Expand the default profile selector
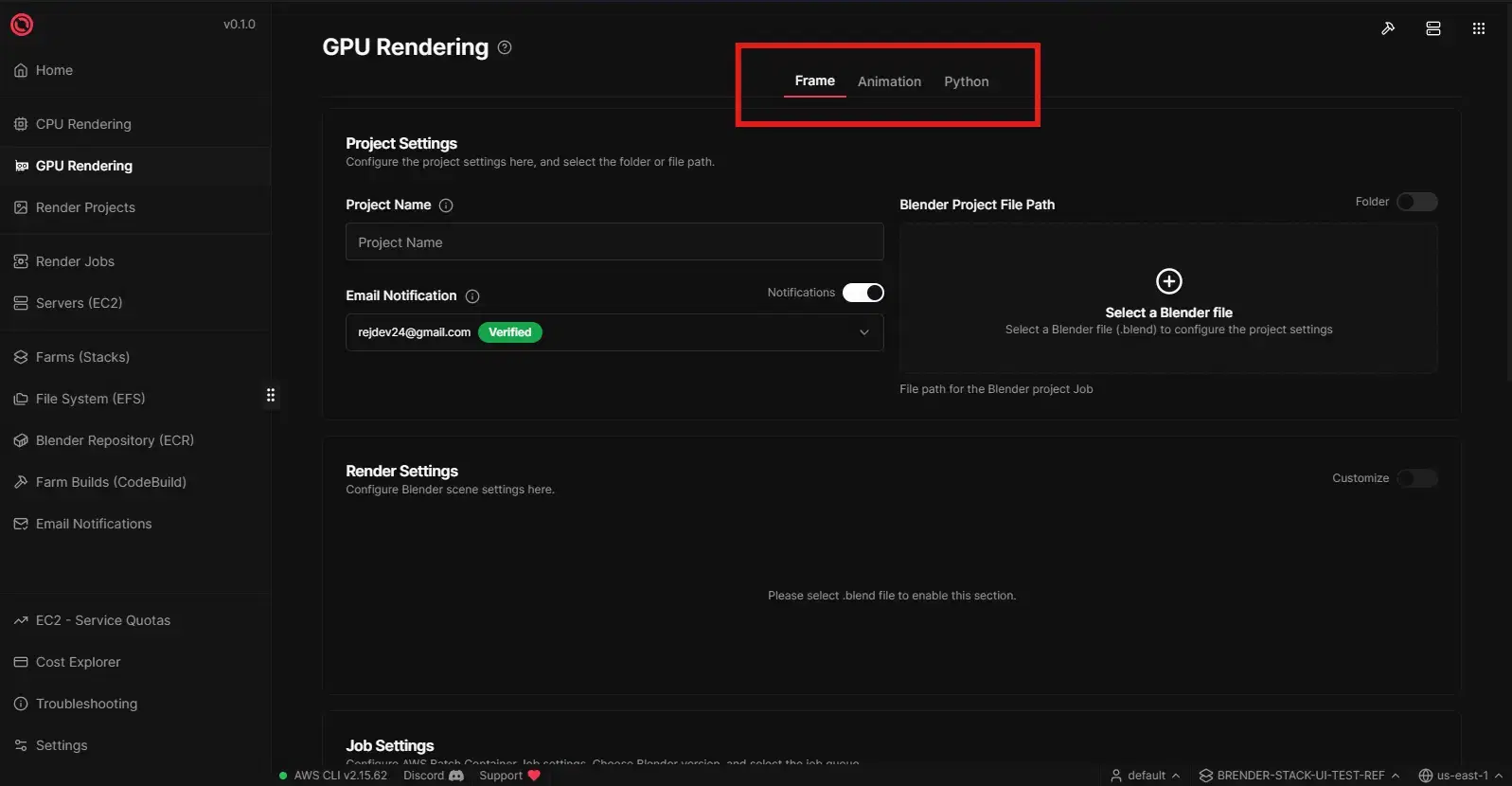 click(1146, 776)
